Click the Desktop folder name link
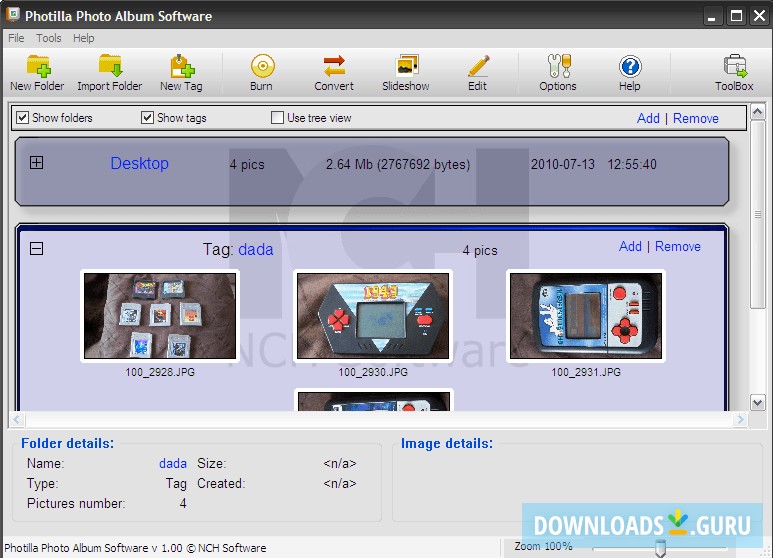This screenshot has width=773, height=558. 140,163
